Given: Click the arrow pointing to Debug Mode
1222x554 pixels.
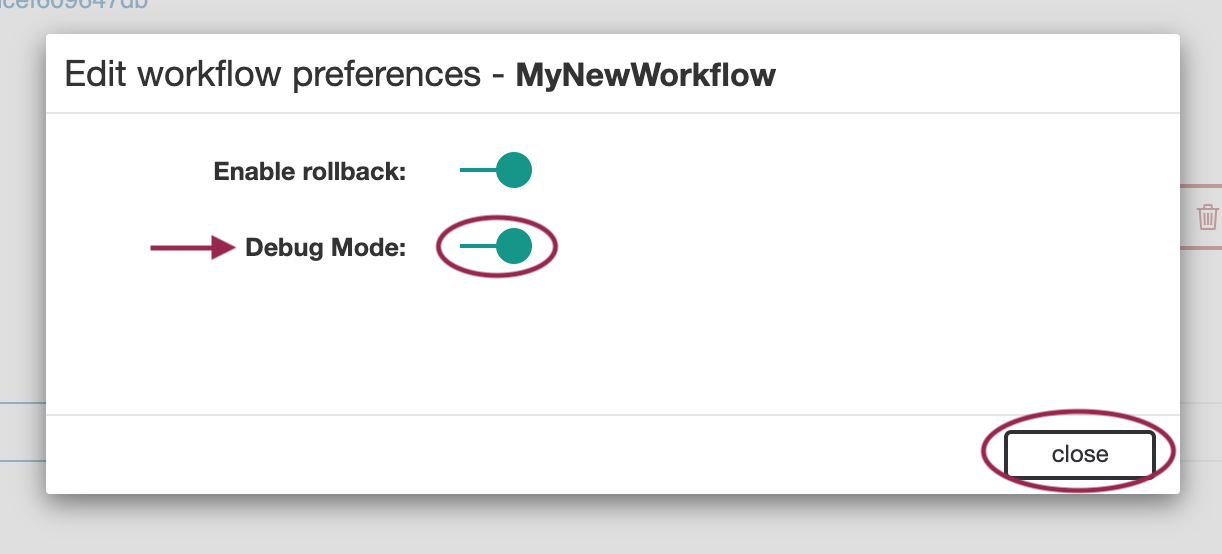Looking at the screenshot, I should coord(192,248).
